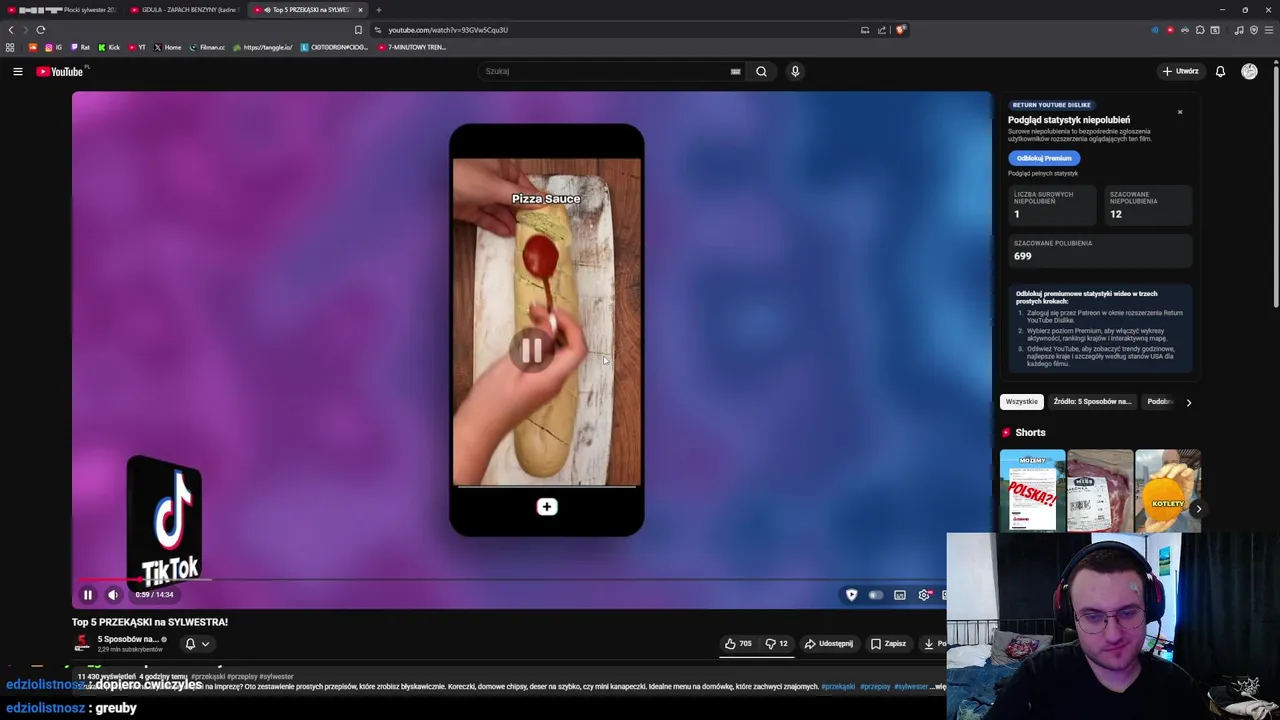Image resolution: width=1280 pixels, height=720 pixels.
Task: Click the music note toolbar icon
Action: point(1239,30)
